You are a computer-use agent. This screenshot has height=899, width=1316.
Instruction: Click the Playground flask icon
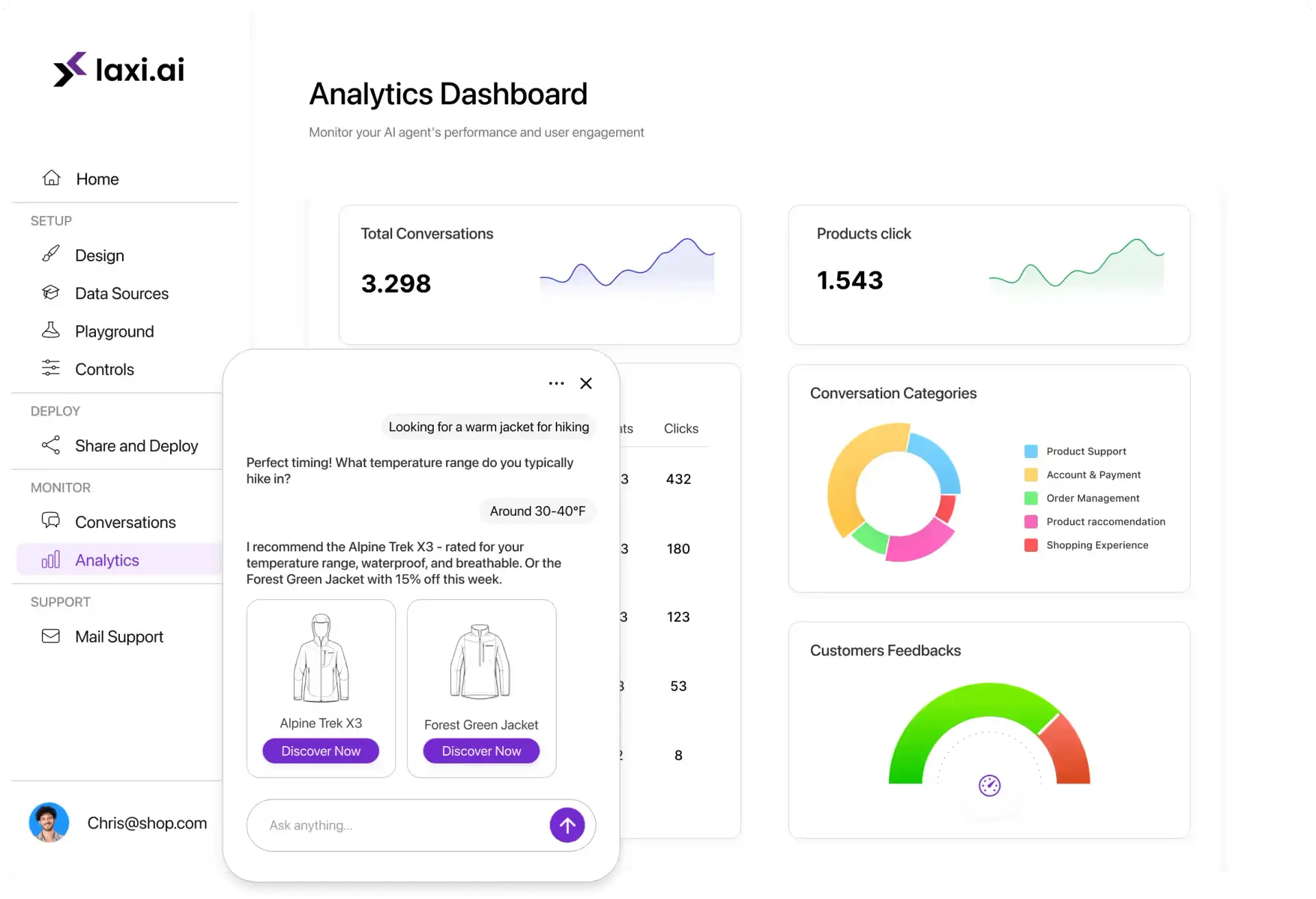[x=51, y=330]
